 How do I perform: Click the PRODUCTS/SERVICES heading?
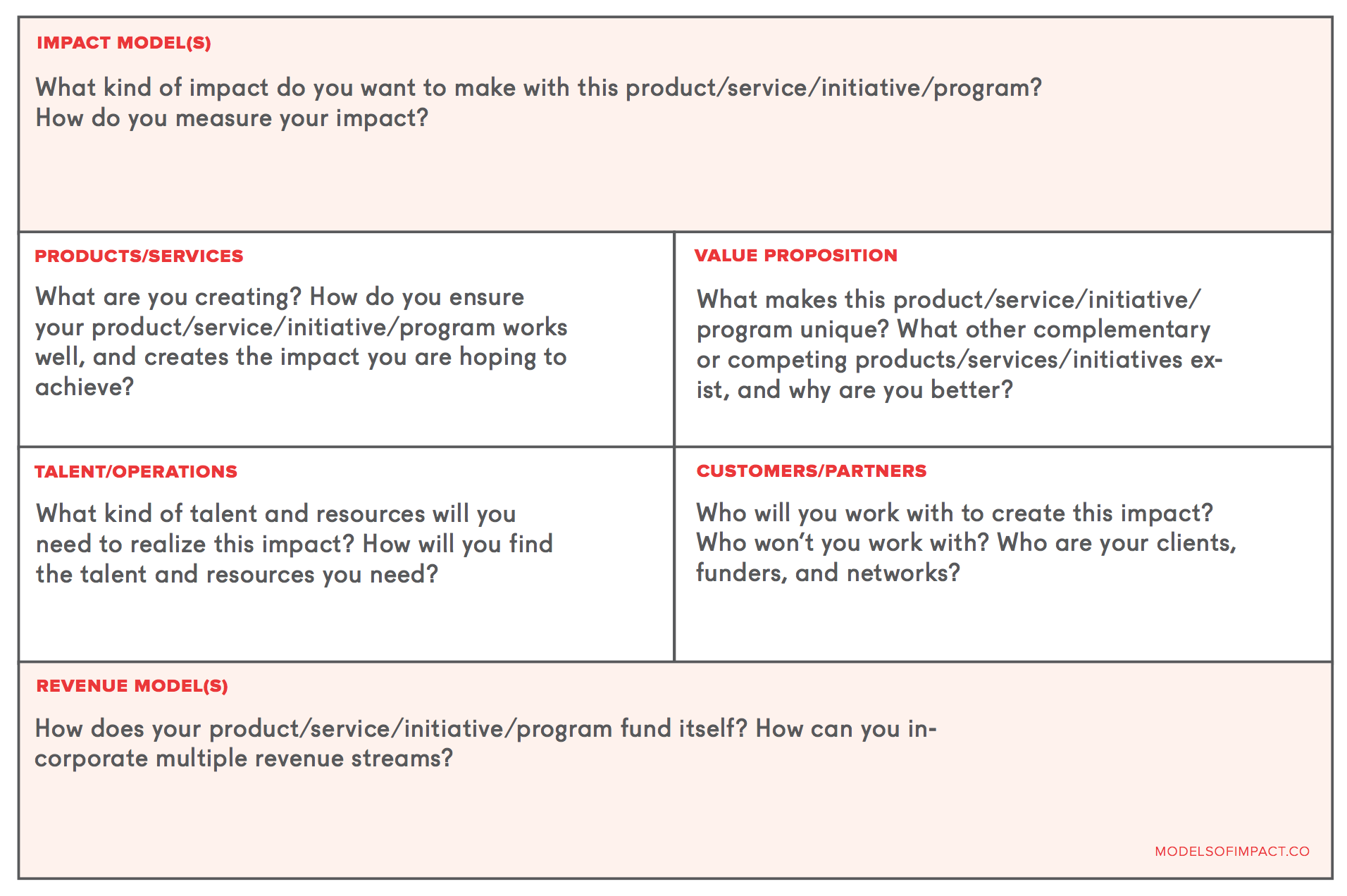[x=139, y=256]
